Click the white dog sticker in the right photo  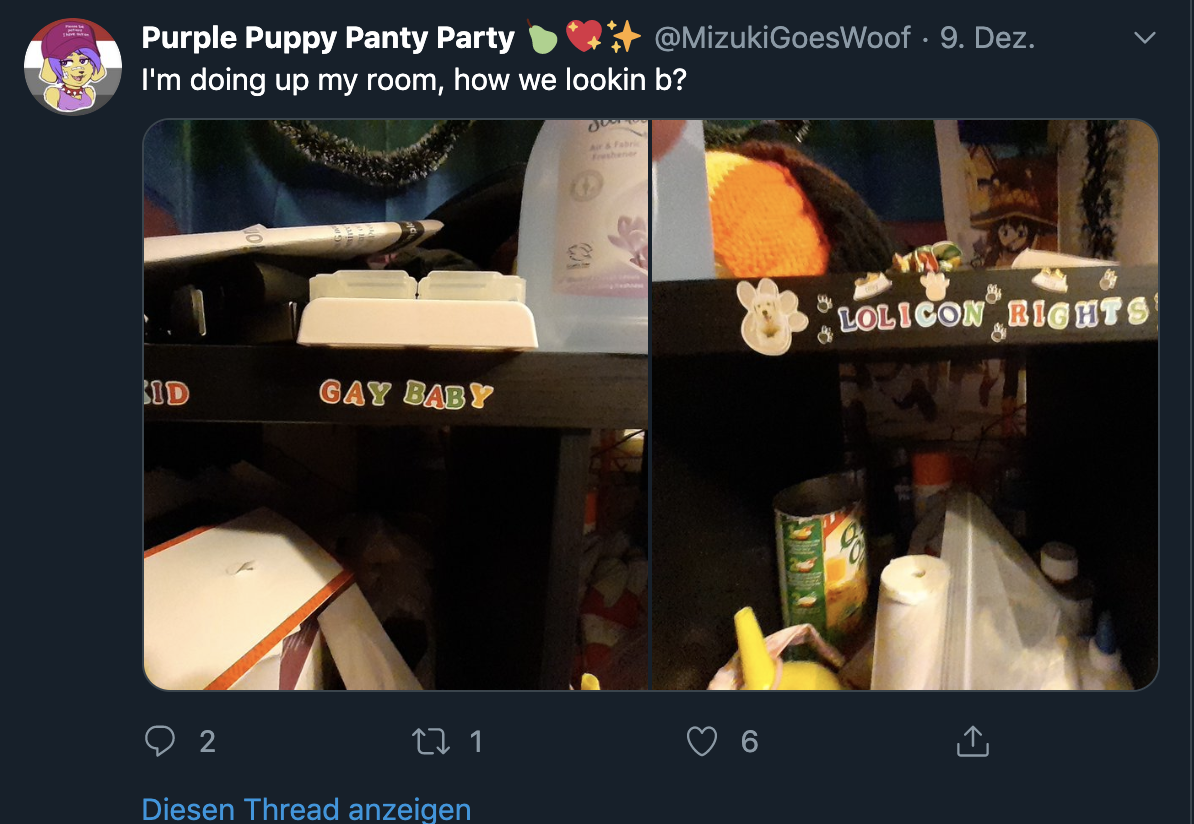770,316
